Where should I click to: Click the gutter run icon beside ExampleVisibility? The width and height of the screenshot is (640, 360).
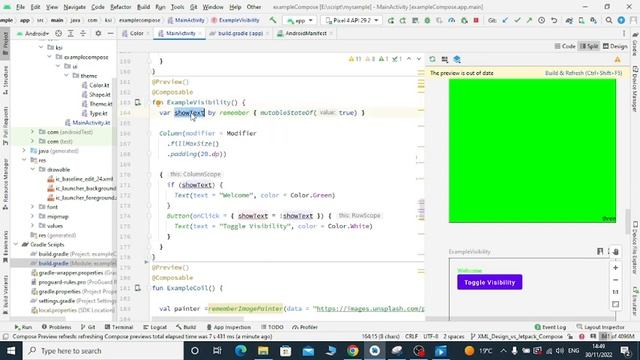coord(138,102)
